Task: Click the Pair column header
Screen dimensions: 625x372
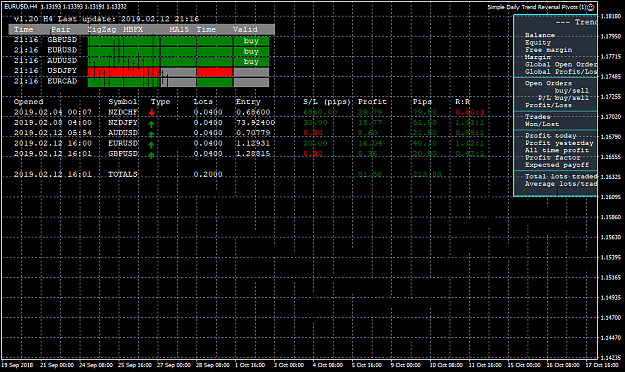Action: coord(61,30)
